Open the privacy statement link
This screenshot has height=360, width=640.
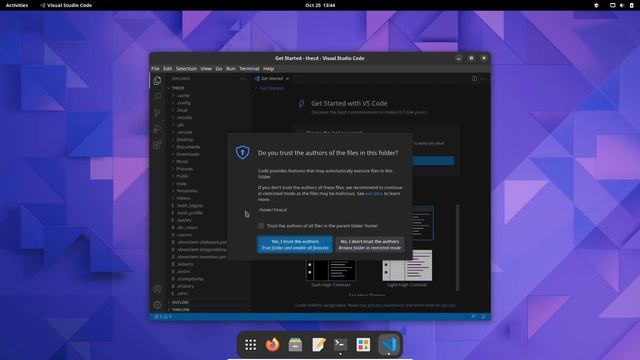coord(385,305)
